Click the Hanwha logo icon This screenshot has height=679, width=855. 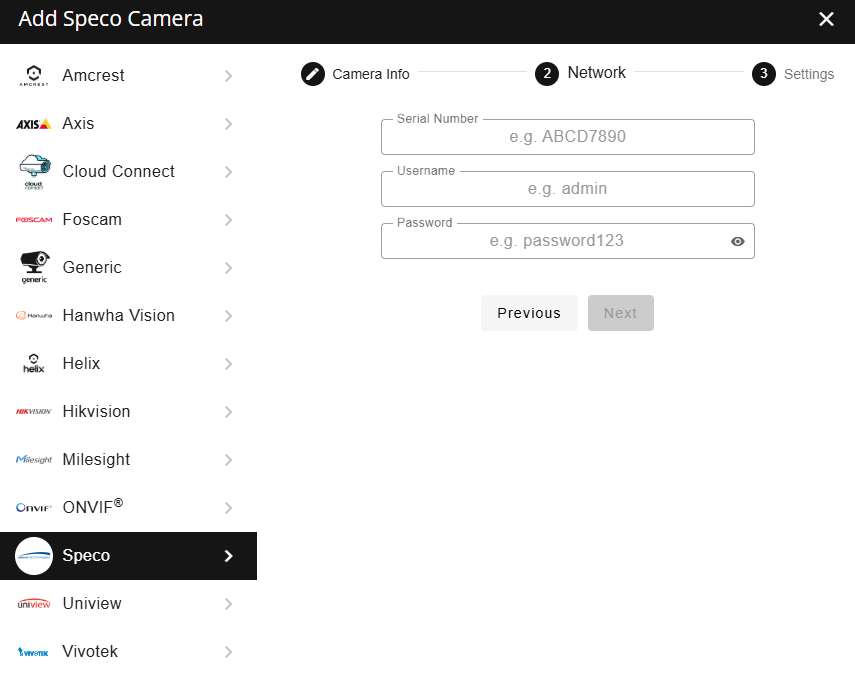34,315
